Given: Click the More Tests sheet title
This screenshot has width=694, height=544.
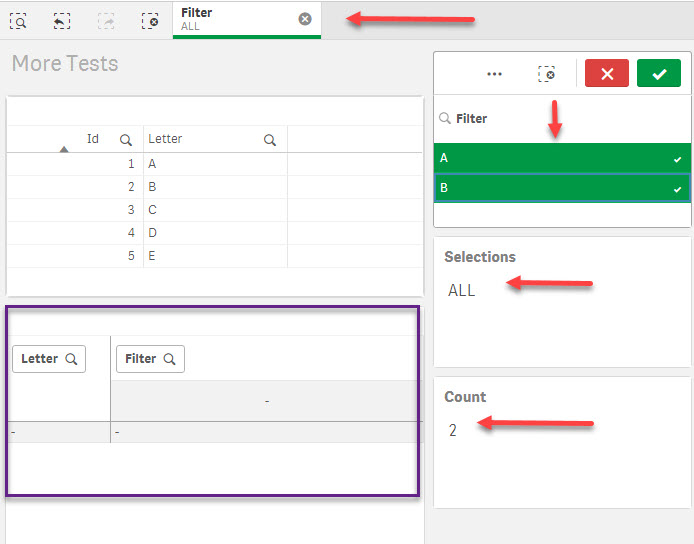Looking at the screenshot, I should coord(65,63).
